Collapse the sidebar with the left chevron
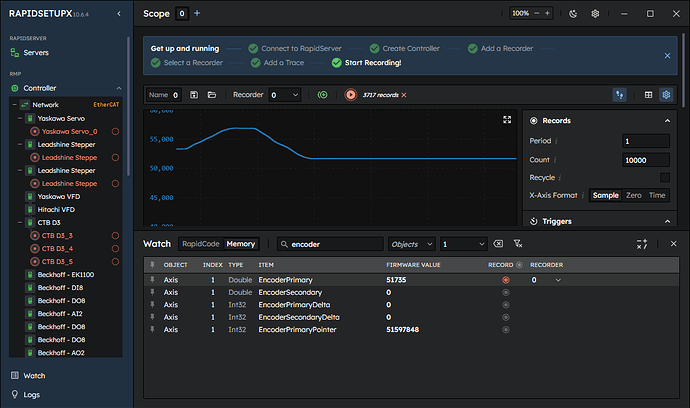The image size is (690, 408). [x=119, y=14]
